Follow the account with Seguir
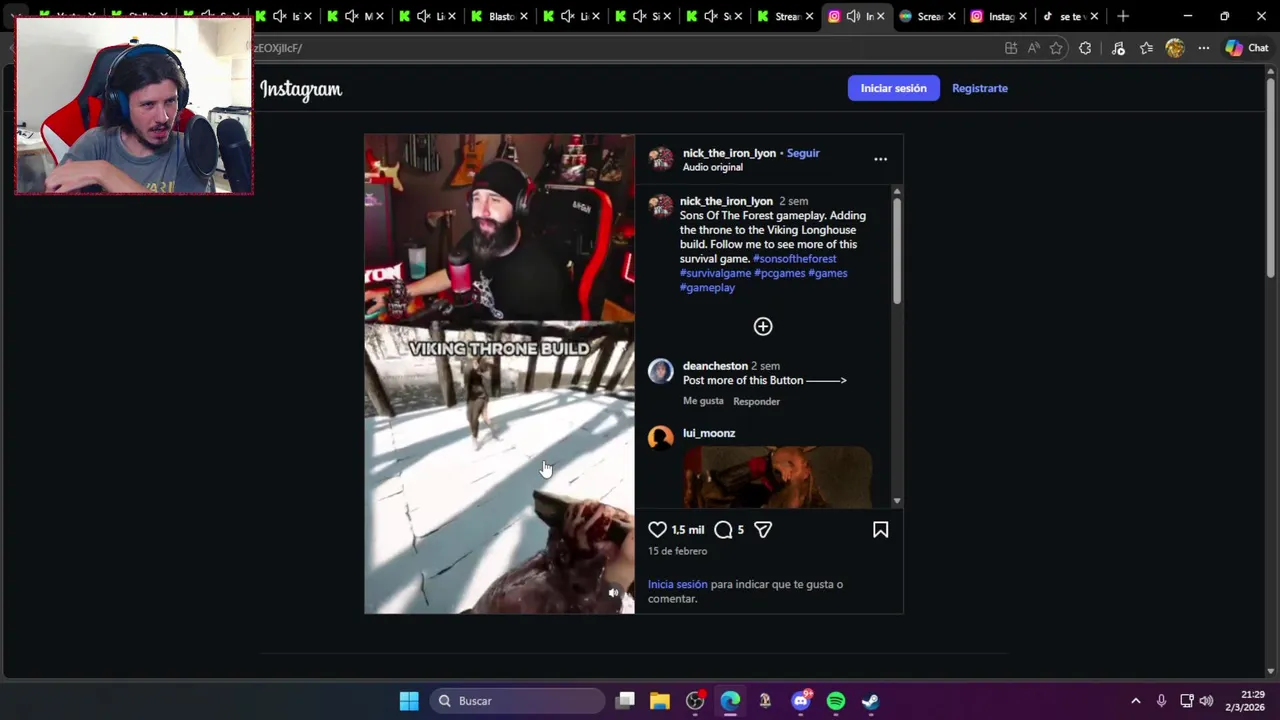 tap(803, 153)
